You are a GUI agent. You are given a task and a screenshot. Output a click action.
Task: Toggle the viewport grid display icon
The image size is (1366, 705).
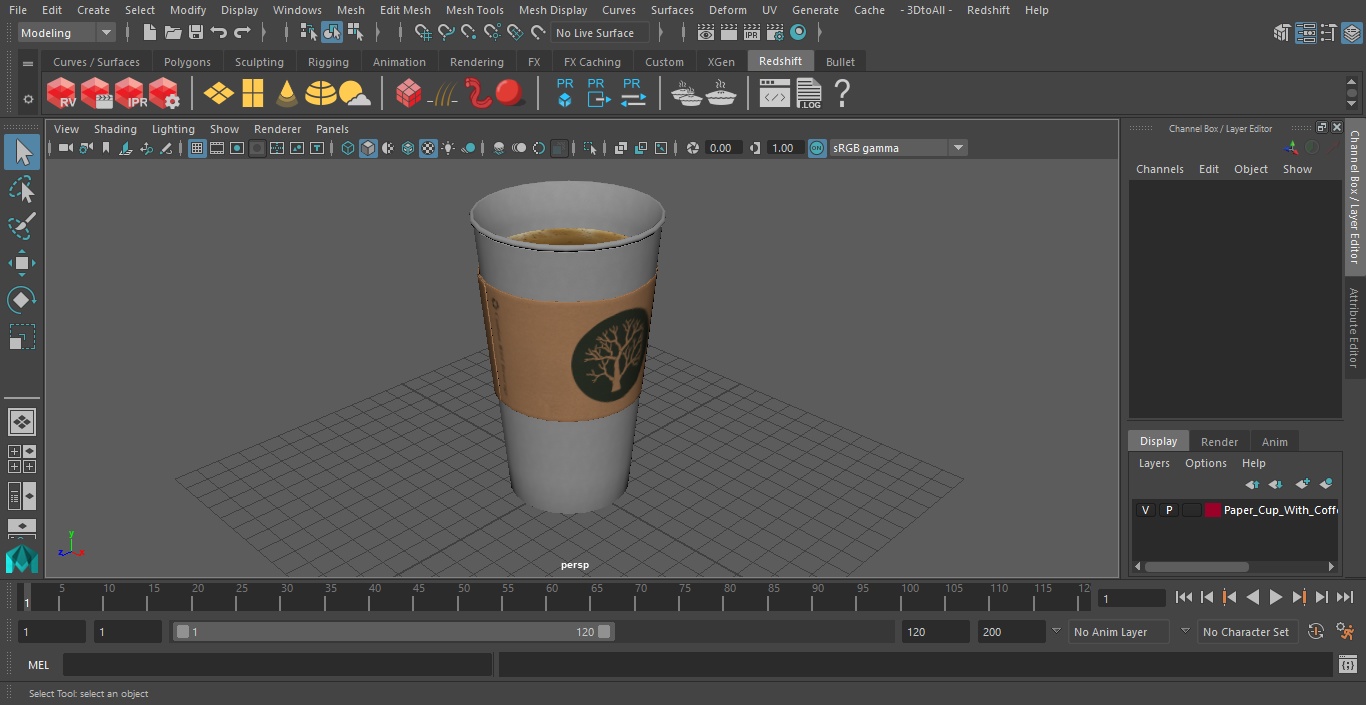click(x=197, y=148)
